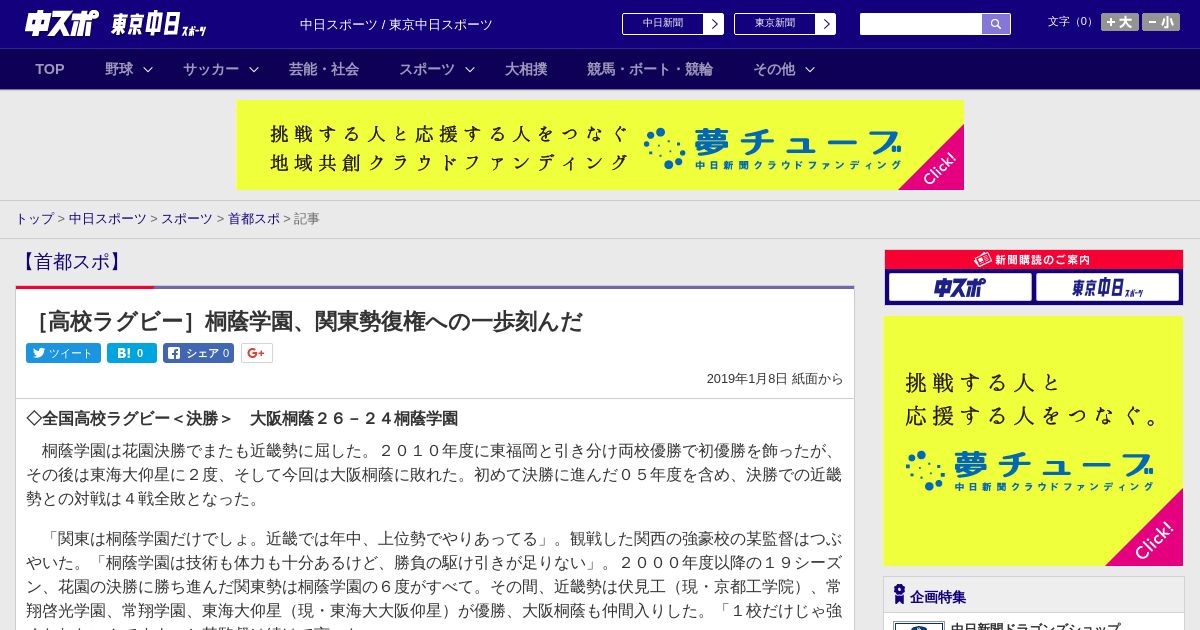Expand the サッカー dropdown chevron
The height and width of the screenshot is (630, 1200).
[x=254, y=69]
